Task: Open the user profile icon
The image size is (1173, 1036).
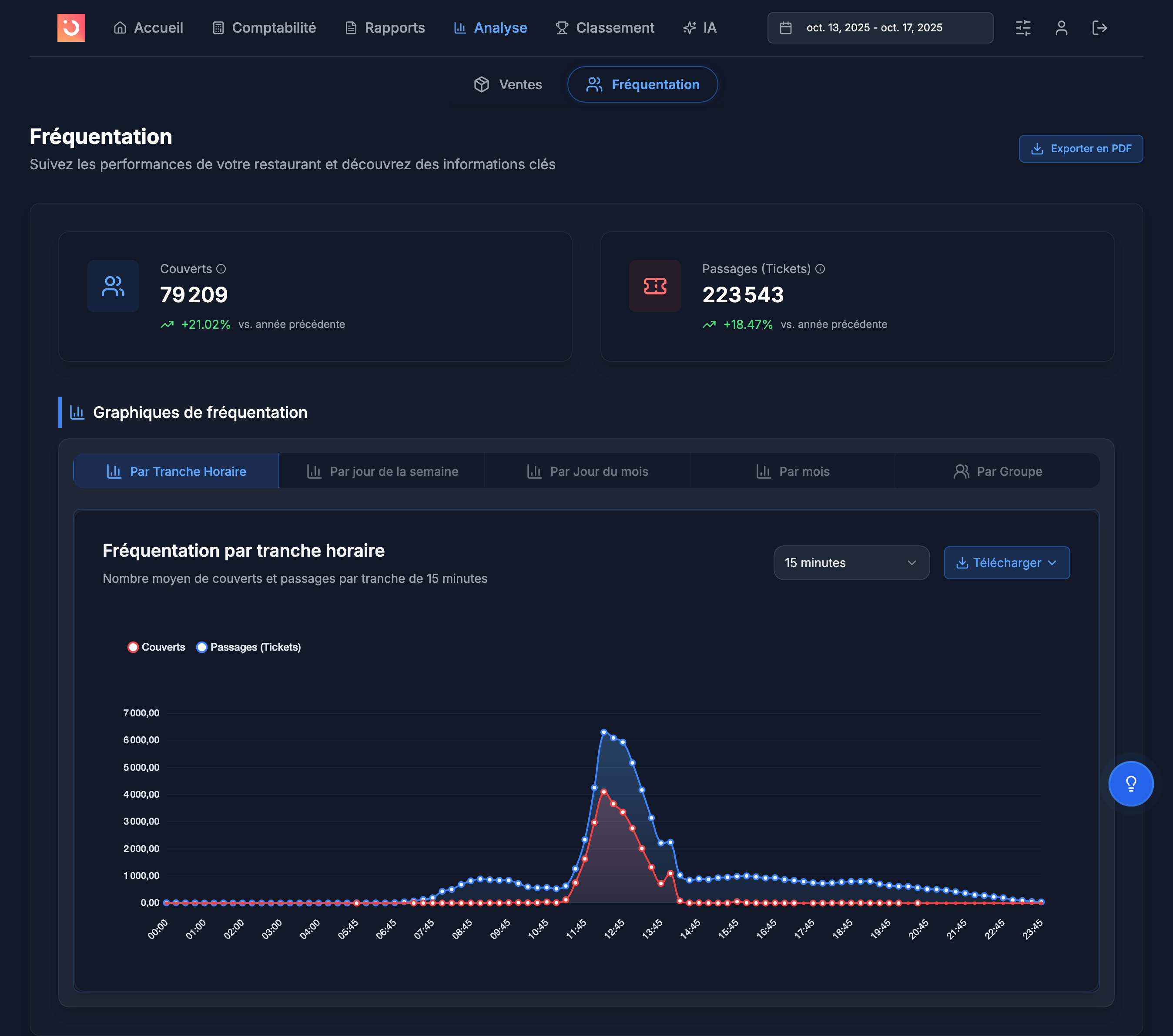Action: (x=1061, y=27)
